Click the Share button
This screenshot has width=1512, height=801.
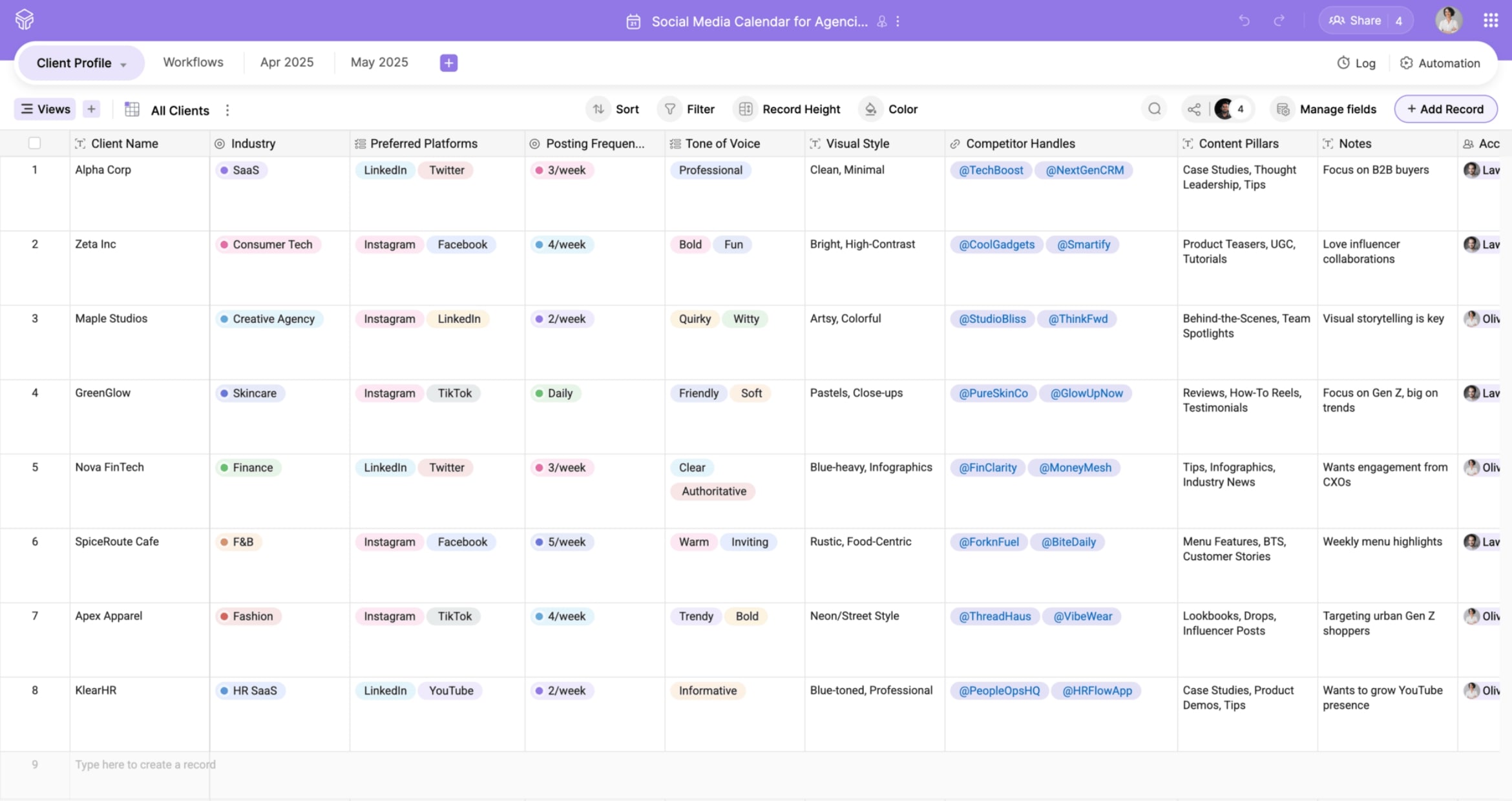(x=1355, y=21)
